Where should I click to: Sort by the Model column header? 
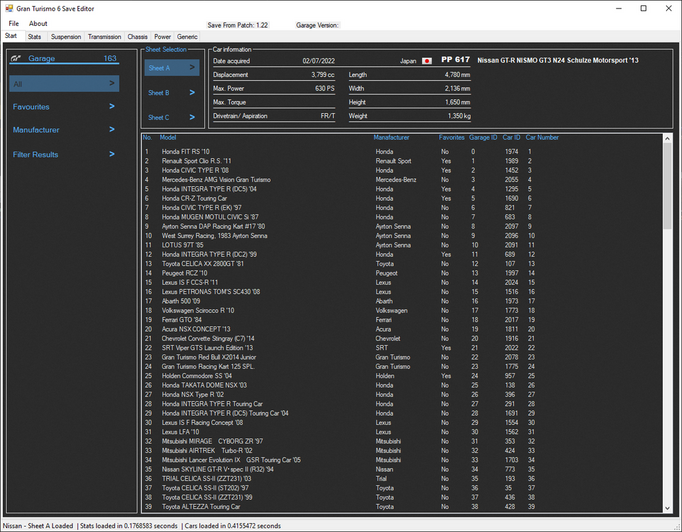click(168, 137)
